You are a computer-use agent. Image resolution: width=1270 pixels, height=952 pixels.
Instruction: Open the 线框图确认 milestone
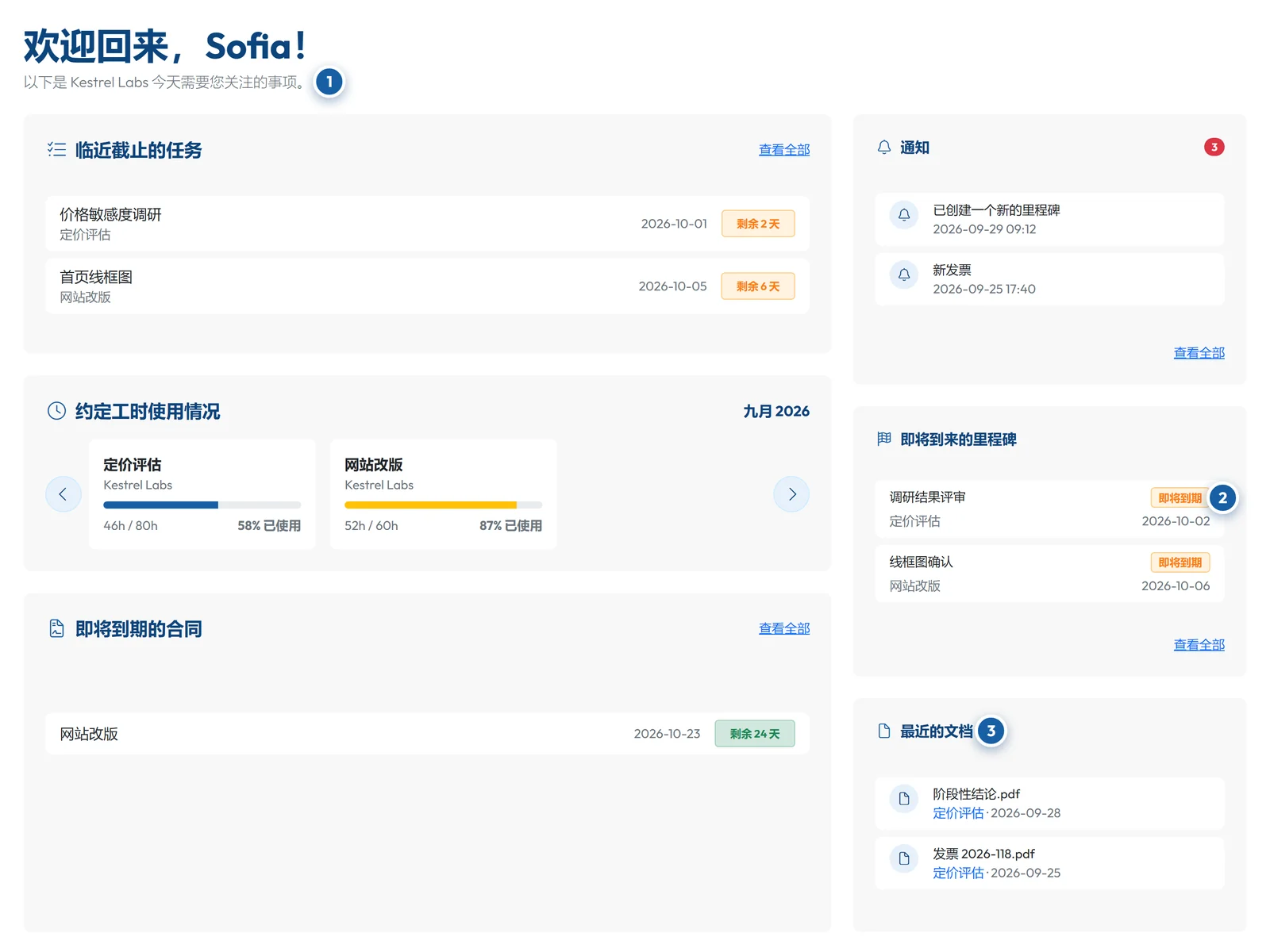point(1049,574)
